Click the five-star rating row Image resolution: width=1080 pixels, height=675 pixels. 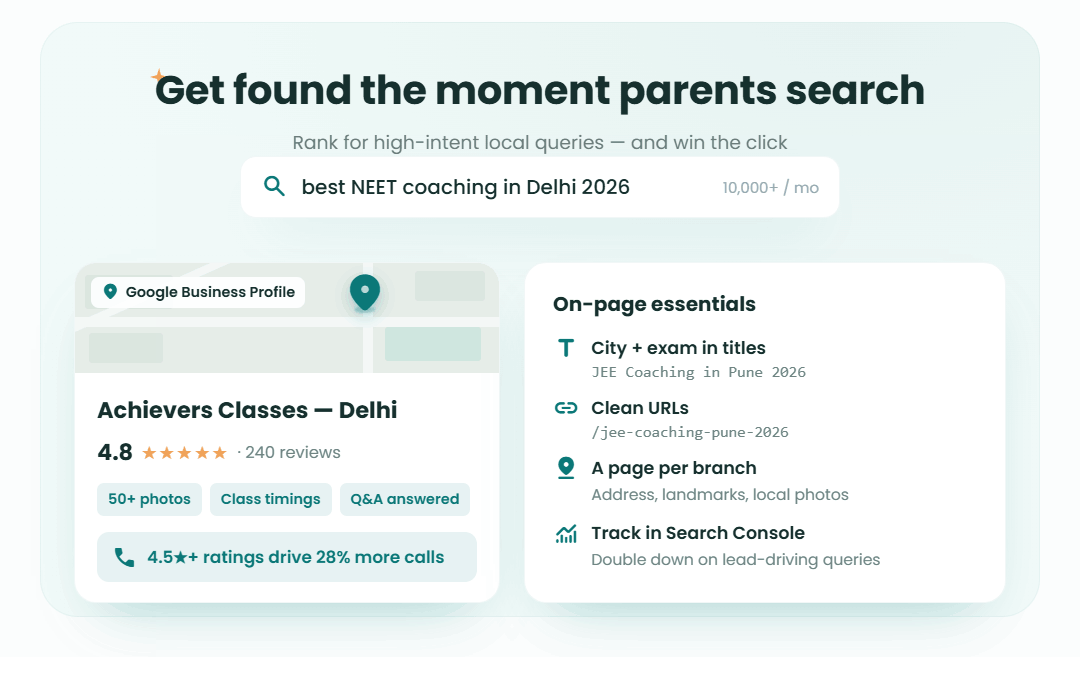coord(185,453)
